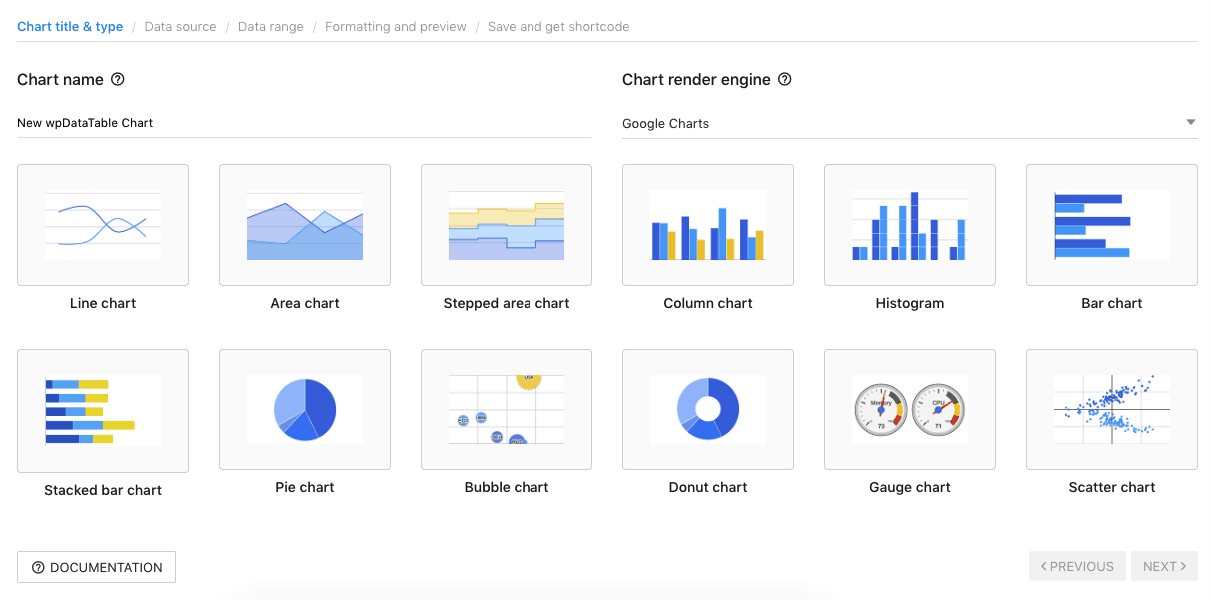Pick the Gauge chart option
The height and width of the screenshot is (600, 1211).
click(x=910, y=409)
